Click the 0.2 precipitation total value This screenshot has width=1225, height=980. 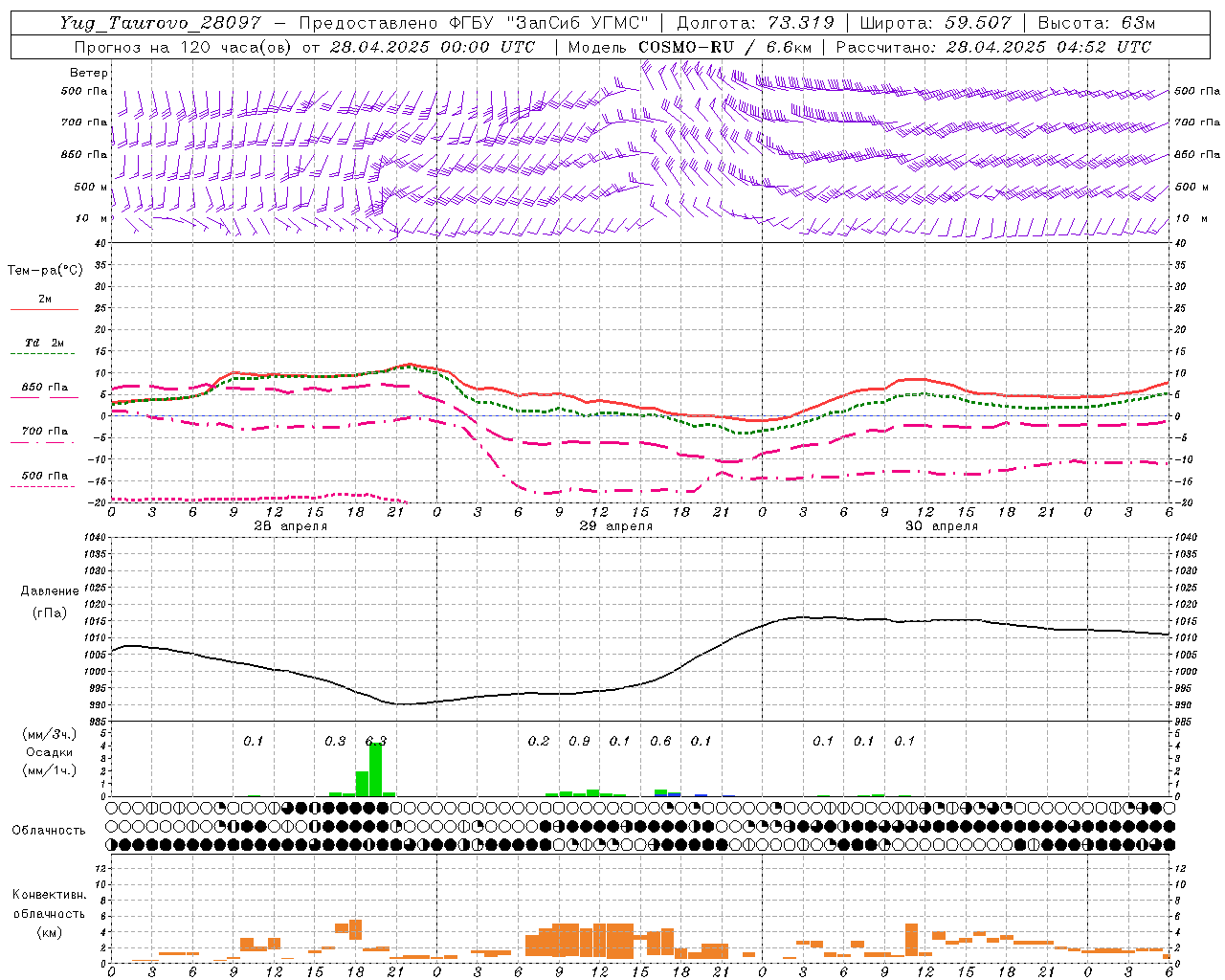pos(539,741)
